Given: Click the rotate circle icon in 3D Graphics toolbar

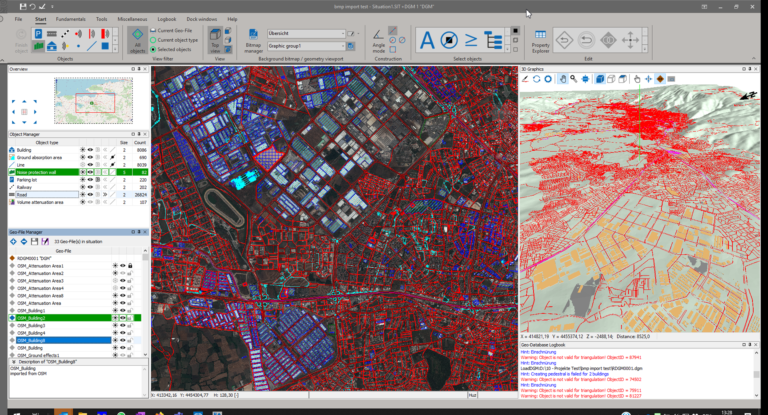Looking at the screenshot, I should tap(536, 79).
